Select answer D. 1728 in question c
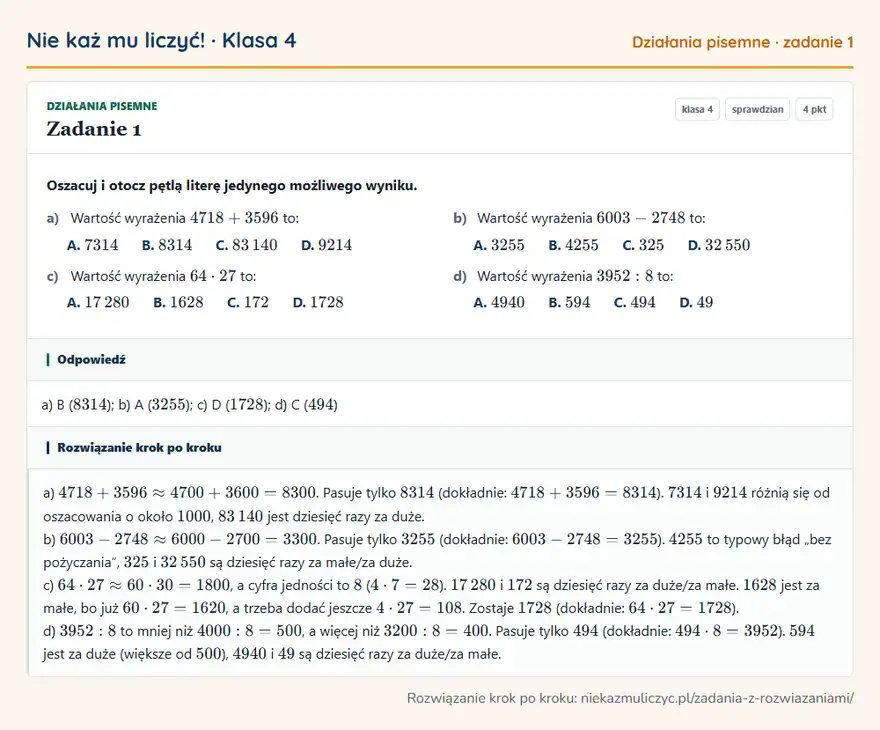This screenshot has height=730, width=880. [318, 302]
